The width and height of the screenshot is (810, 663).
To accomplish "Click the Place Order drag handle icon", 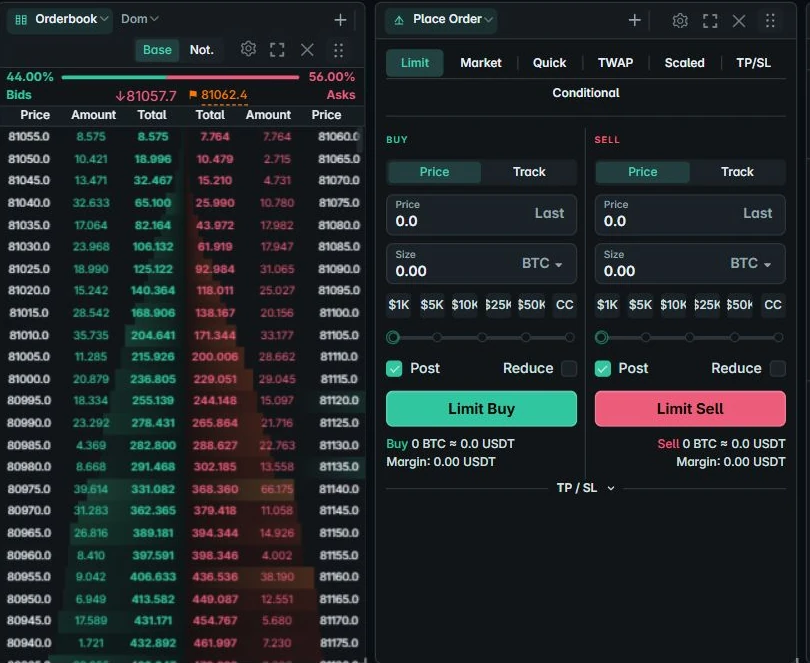I will (770, 21).
